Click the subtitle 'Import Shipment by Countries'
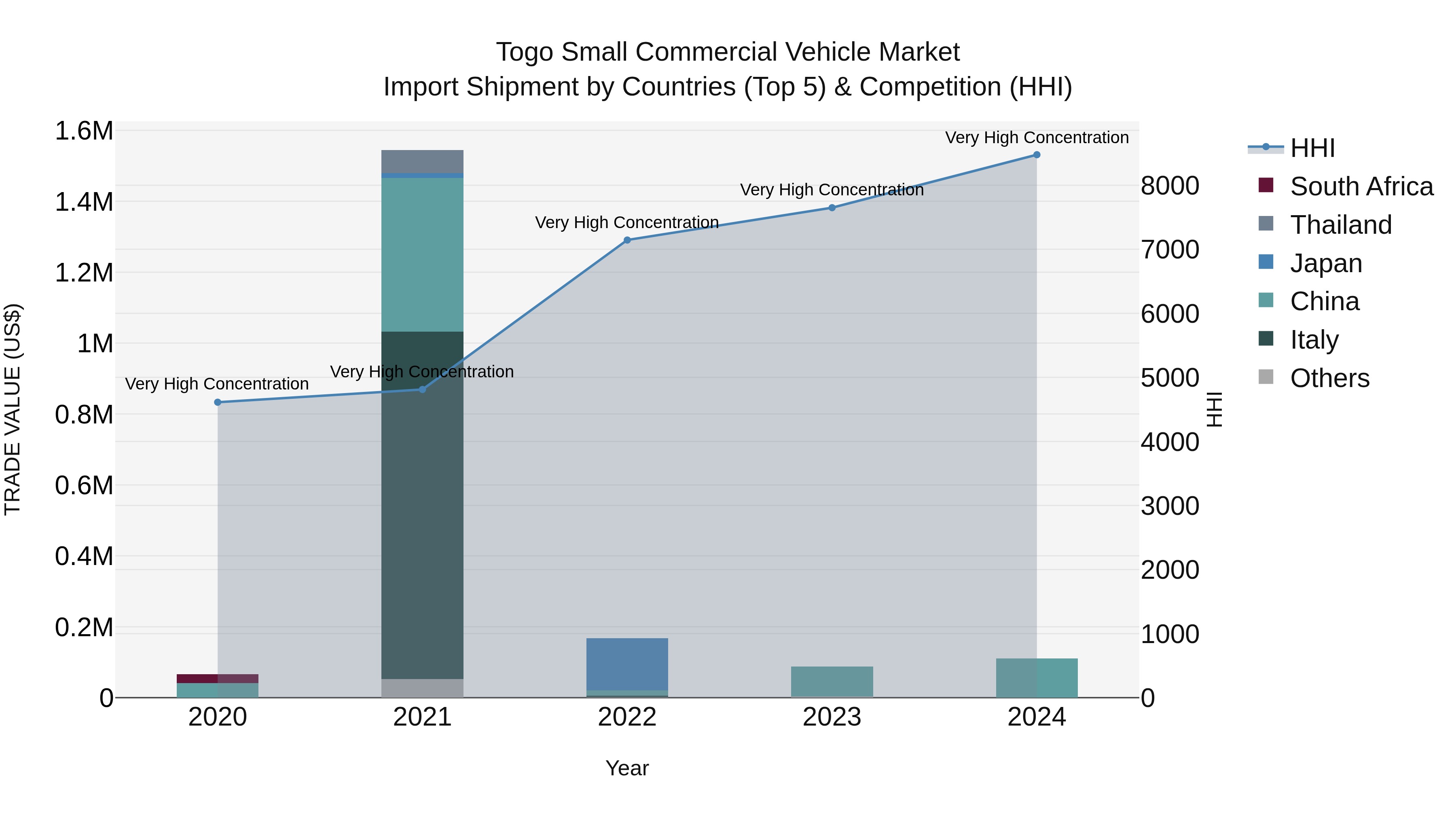1456x819 pixels. tap(561, 87)
